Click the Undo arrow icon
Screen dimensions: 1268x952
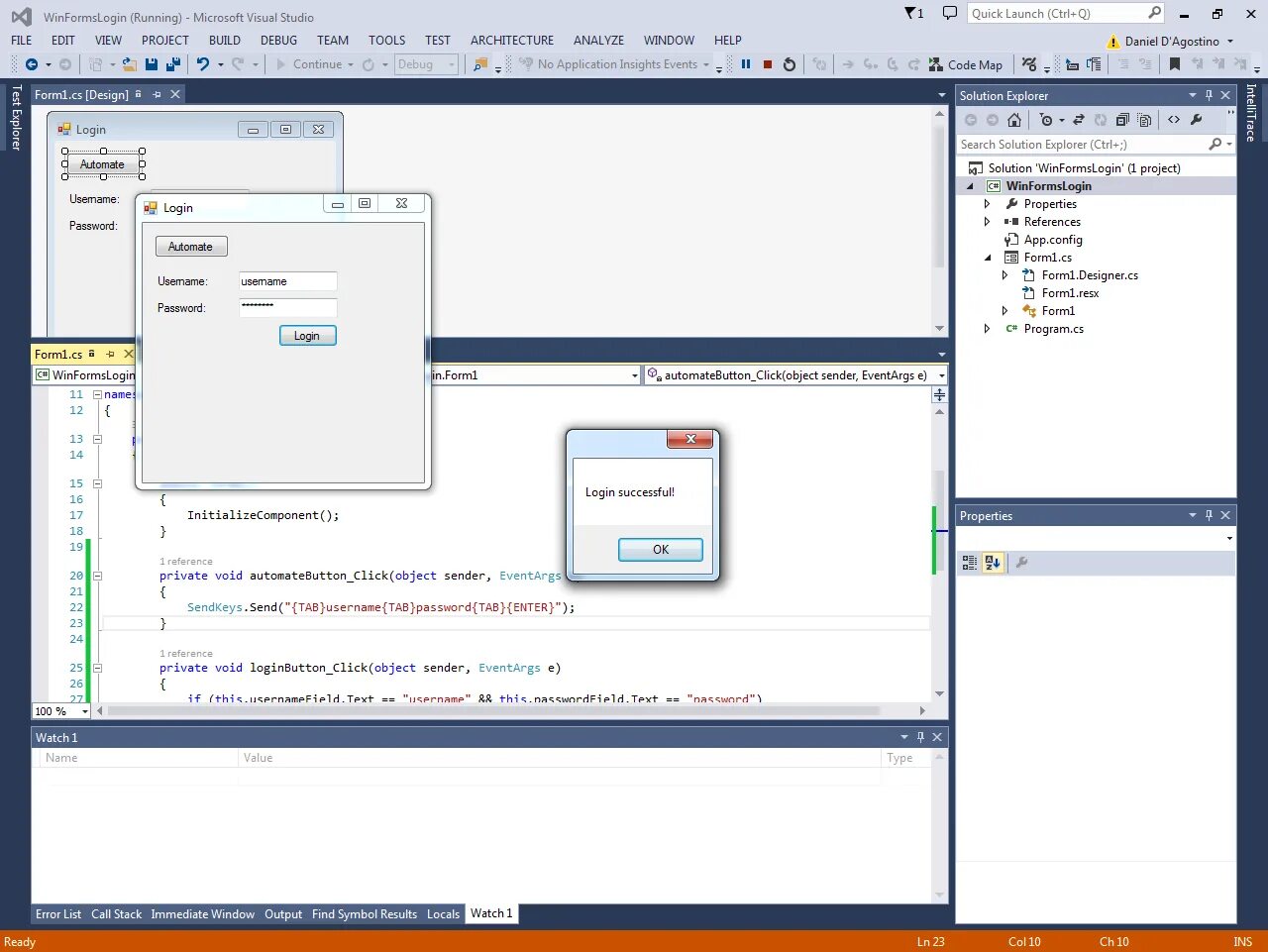click(203, 64)
